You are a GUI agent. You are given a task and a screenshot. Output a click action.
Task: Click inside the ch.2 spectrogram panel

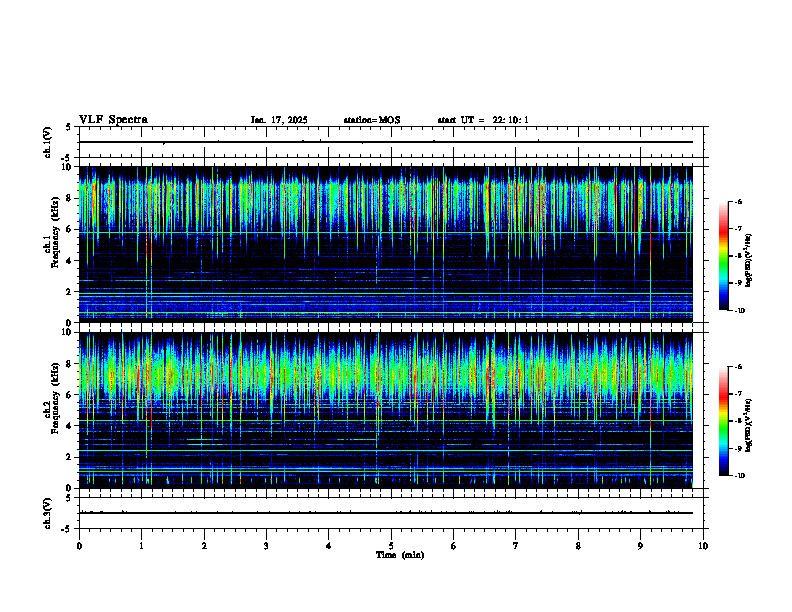pos(386,410)
